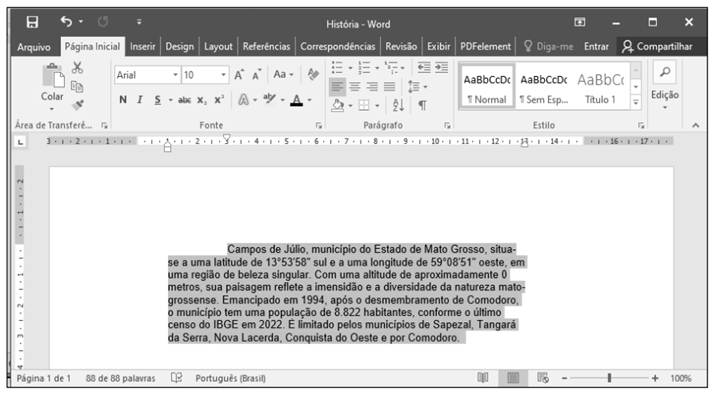This screenshot has height=396, width=720.
Task: Open the undo history dropdown arrow
Action: point(81,21)
